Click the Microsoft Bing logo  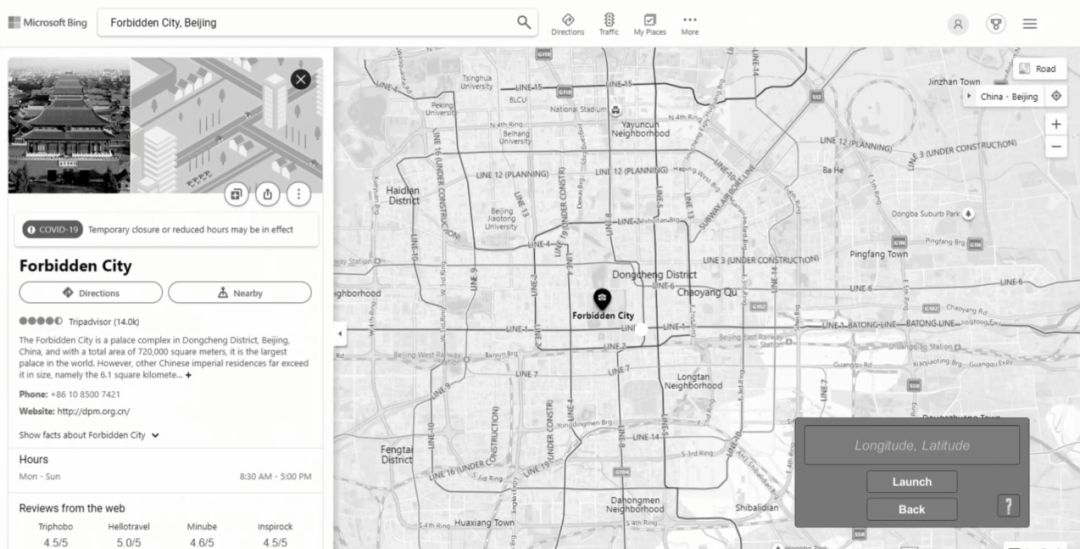[48, 23]
